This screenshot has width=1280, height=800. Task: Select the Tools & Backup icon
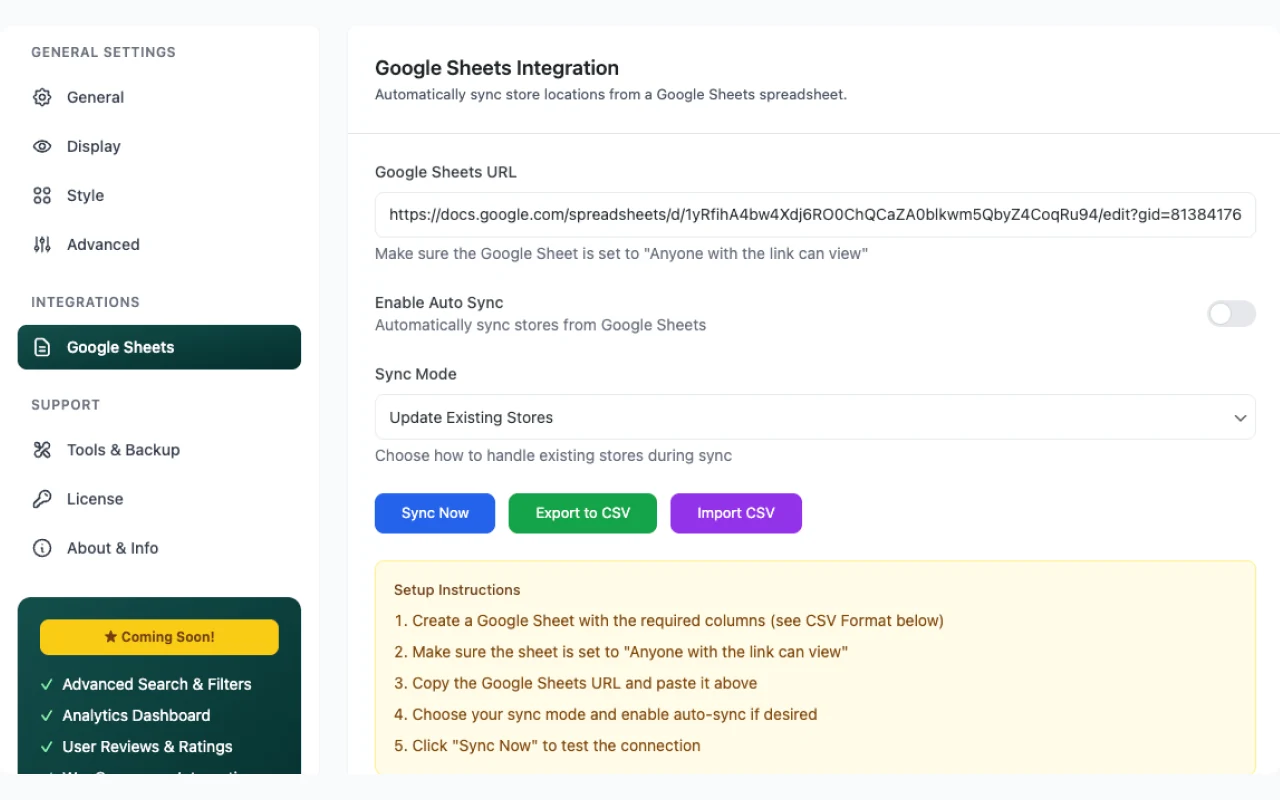tap(42, 450)
